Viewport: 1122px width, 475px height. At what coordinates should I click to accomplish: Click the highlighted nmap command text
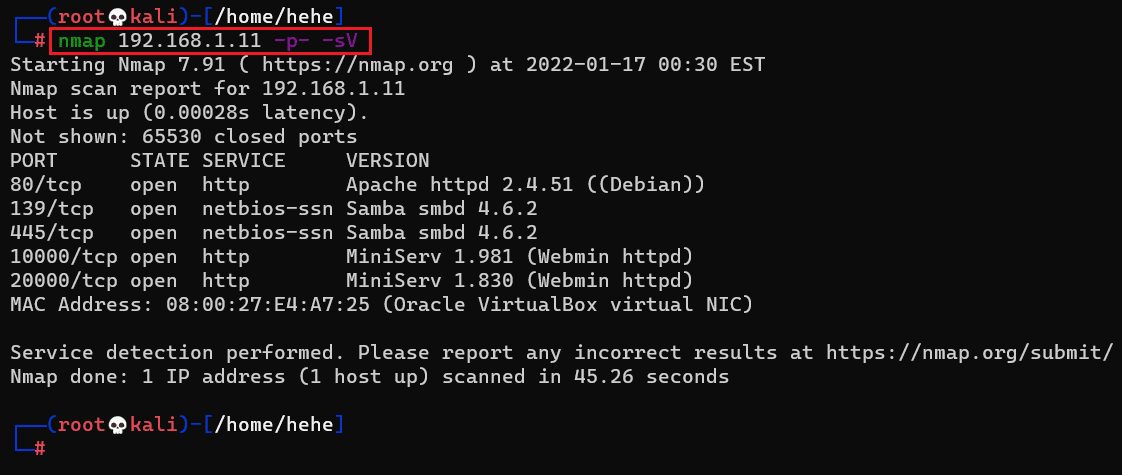click(208, 41)
